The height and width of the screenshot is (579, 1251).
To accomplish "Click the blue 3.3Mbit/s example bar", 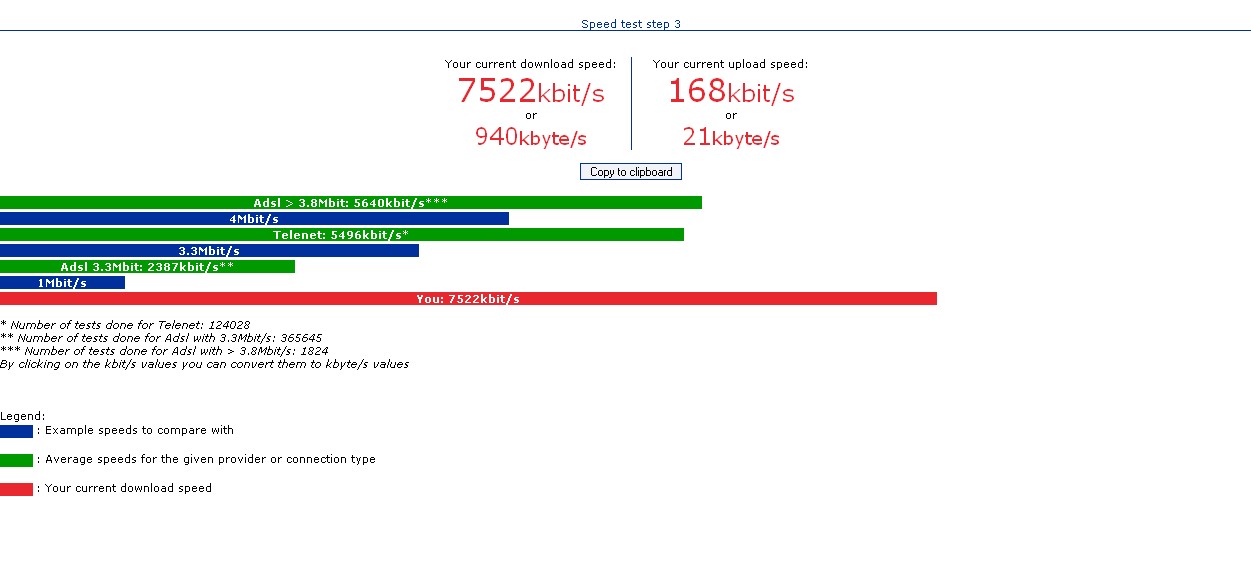I will pos(209,251).
